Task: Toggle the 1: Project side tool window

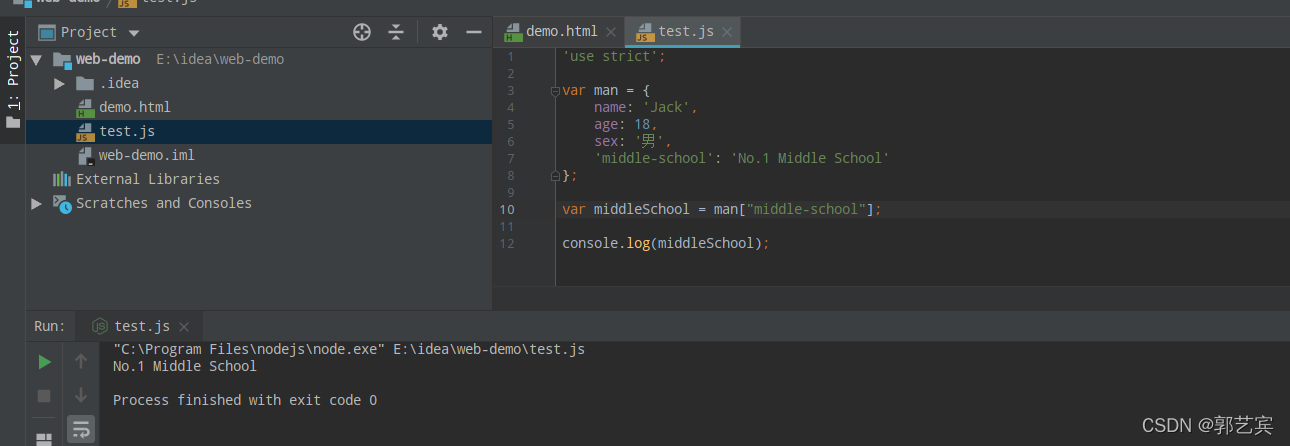Action: point(13,80)
